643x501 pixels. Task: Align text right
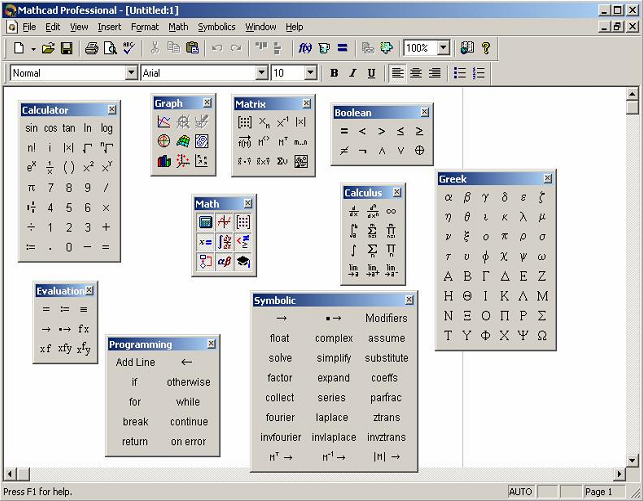[x=435, y=73]
